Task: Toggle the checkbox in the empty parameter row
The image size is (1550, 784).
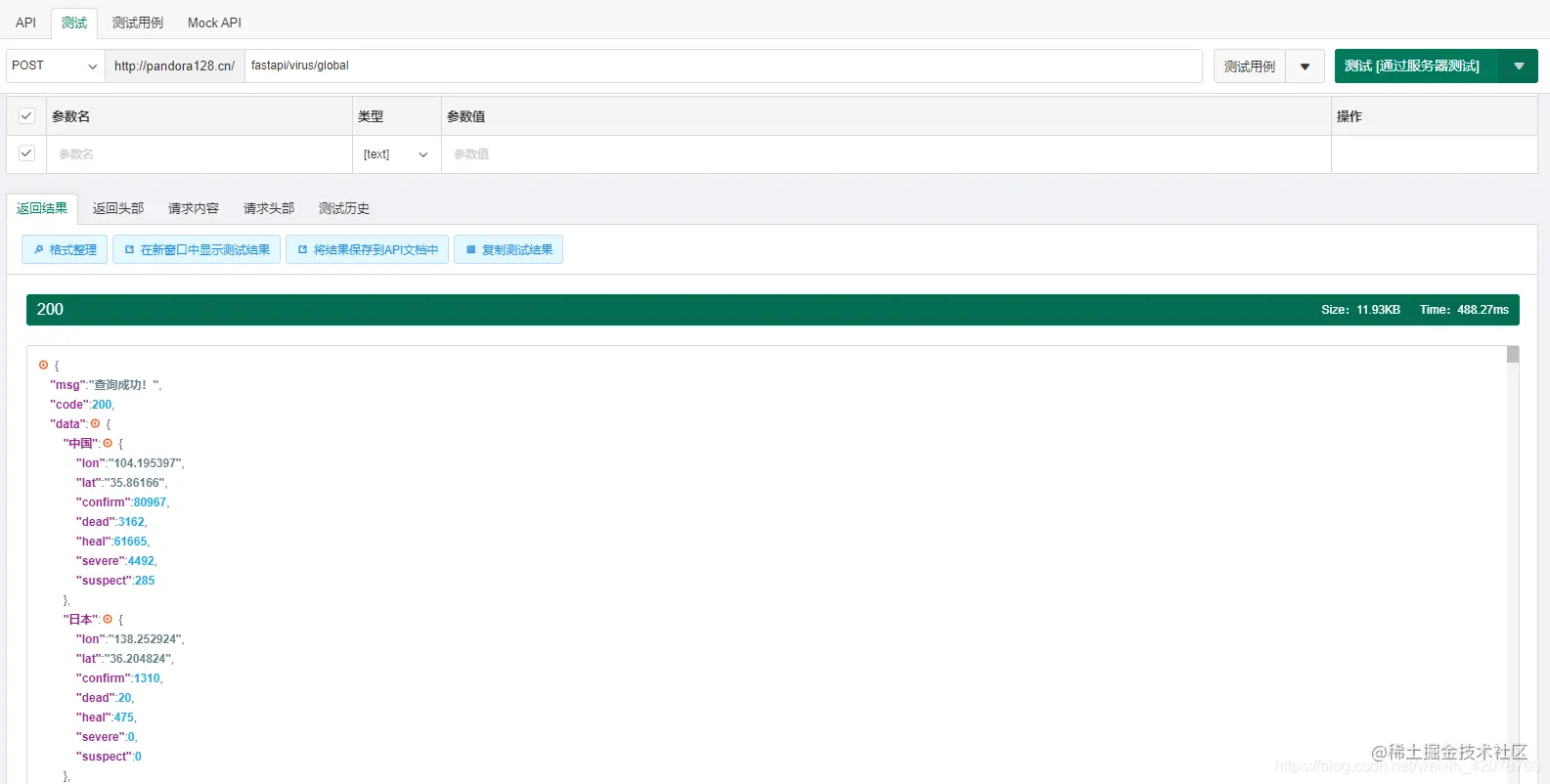Action: tap(26, 153)
